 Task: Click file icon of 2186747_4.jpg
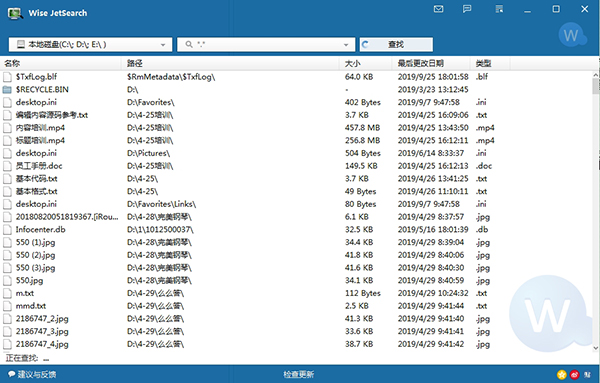7,344
